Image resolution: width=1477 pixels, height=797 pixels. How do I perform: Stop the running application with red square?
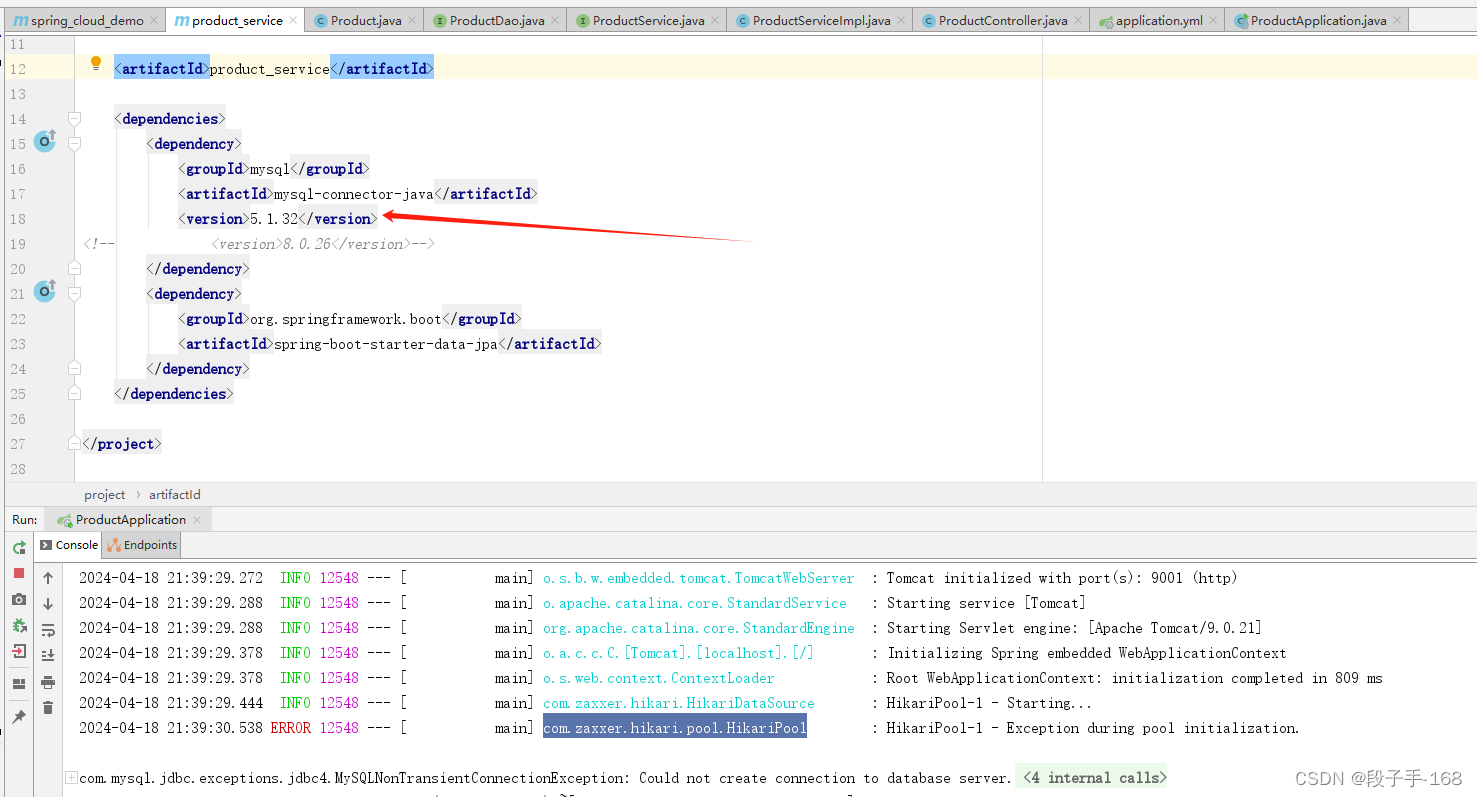[x=19, y=573]
